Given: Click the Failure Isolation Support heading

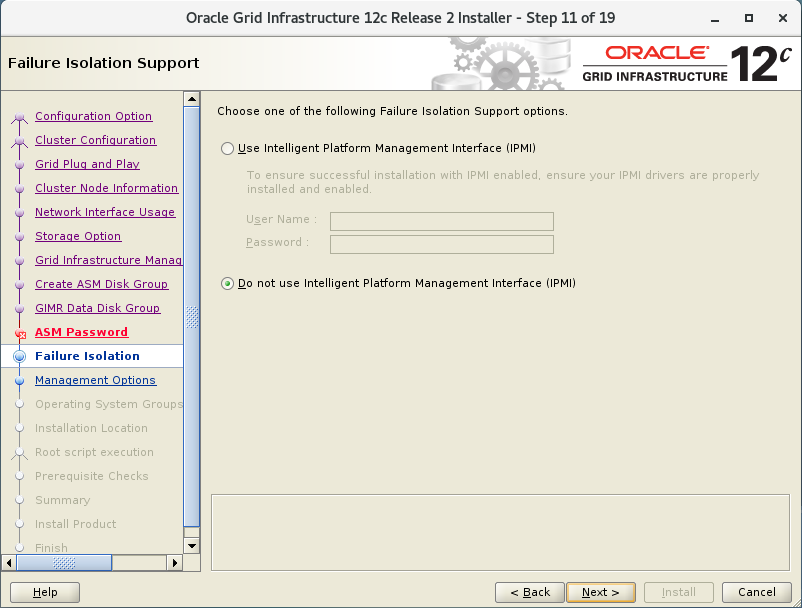Looking at the screenshot, I should (x=103, y=63).
